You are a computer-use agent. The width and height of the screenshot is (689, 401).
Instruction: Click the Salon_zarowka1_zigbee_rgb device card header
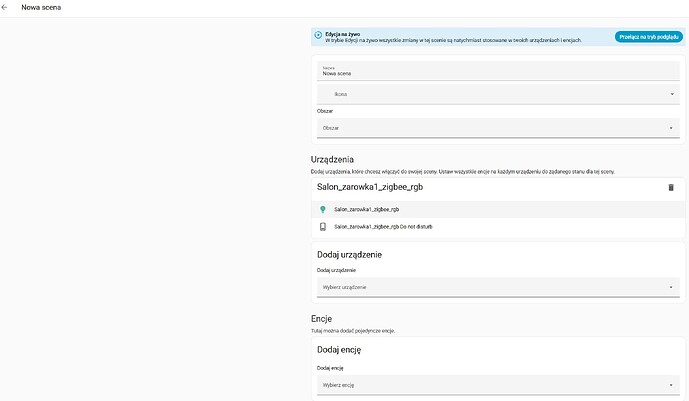pyautogui.click(x=370, y=187)
